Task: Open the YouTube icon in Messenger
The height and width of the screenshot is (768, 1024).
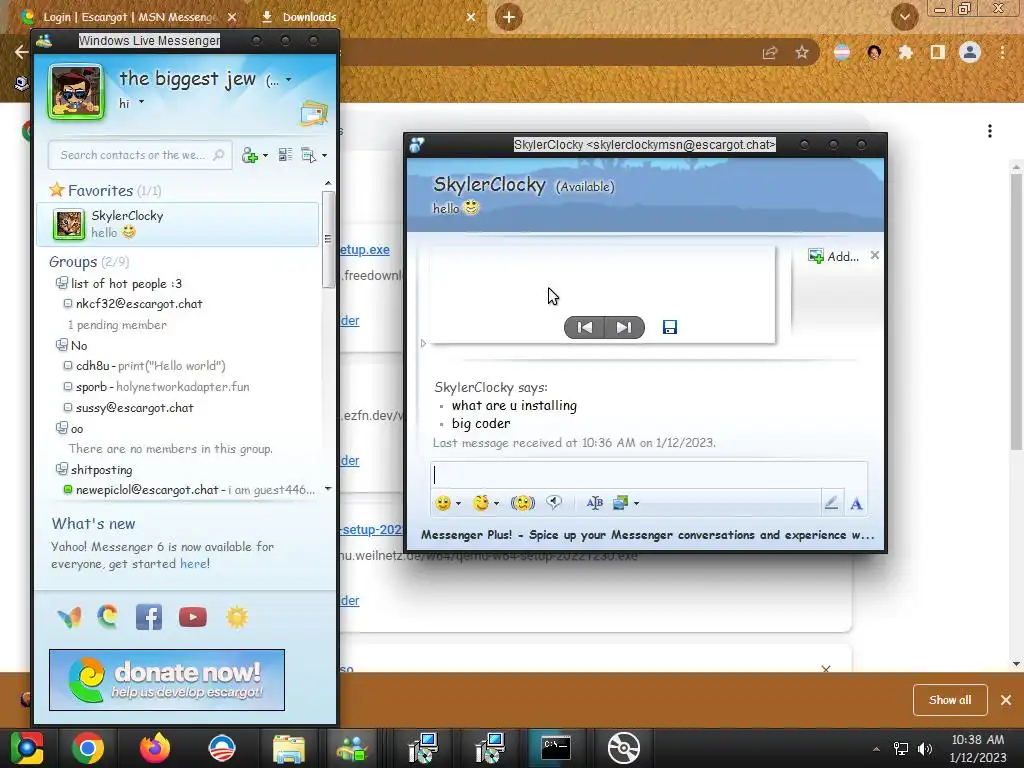Action: click(193, 617)
